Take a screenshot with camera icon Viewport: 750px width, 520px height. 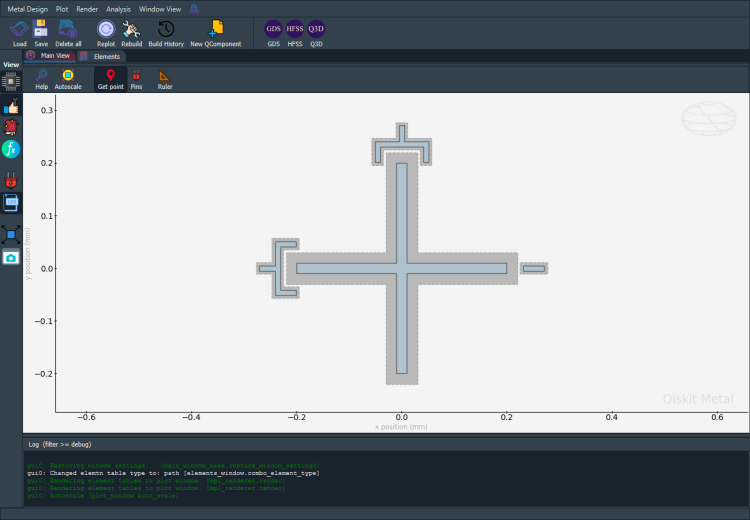click(11, 258)
